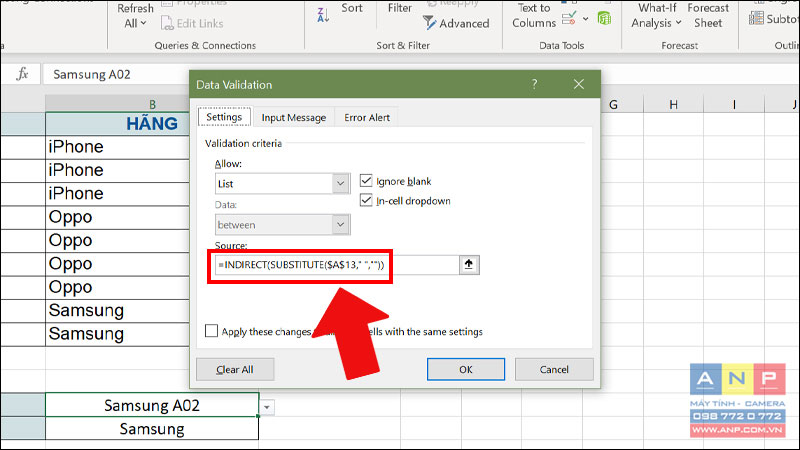This screenshot has width=800, height=450.
Task: Expand the Data Validation ribbon dropdown arrow
Action: pyautogui.click(x=585, y=19)
